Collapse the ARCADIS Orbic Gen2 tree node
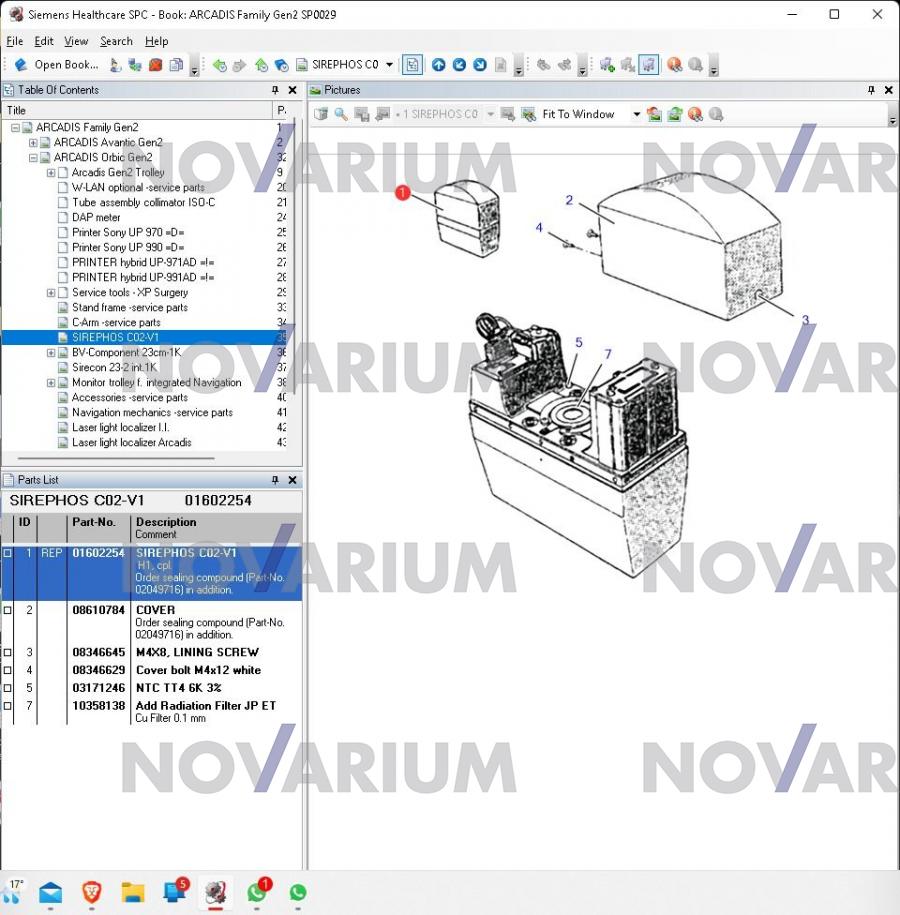The width and height of the screenshot is (900, 915). coord(33,158)
